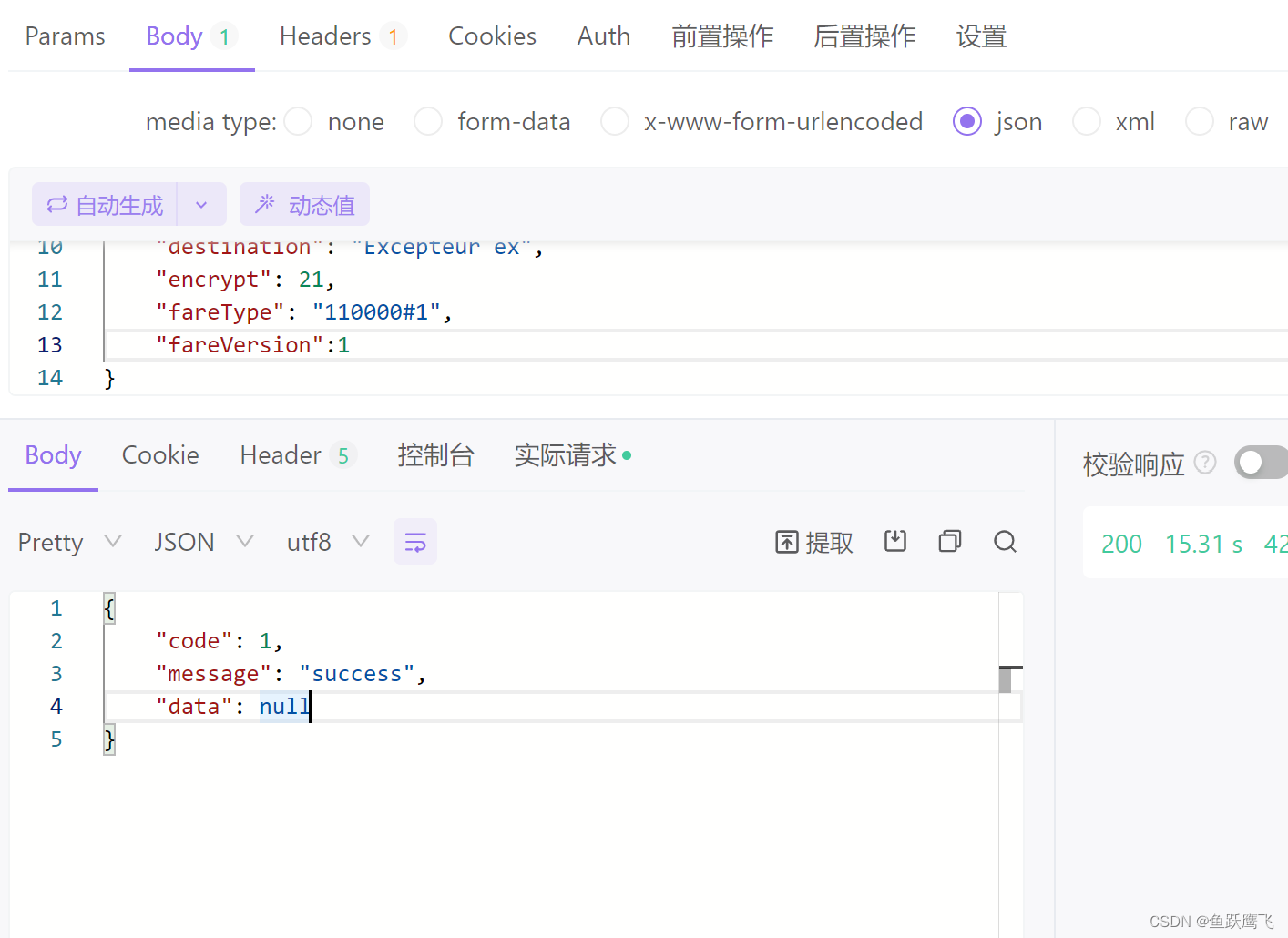This screenshot has width=1288, height=938.
Task: Click the help question mark next to 校验响应
Action: (x=1205, y=463)
